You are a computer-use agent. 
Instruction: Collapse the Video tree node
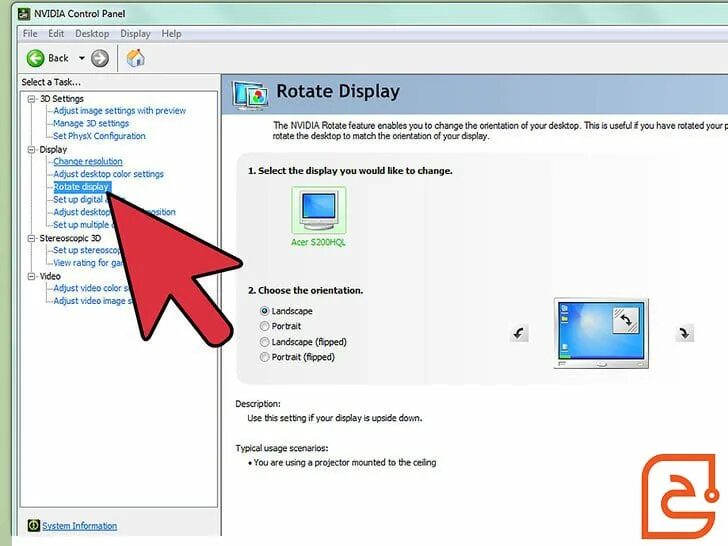tap(31, 276)
